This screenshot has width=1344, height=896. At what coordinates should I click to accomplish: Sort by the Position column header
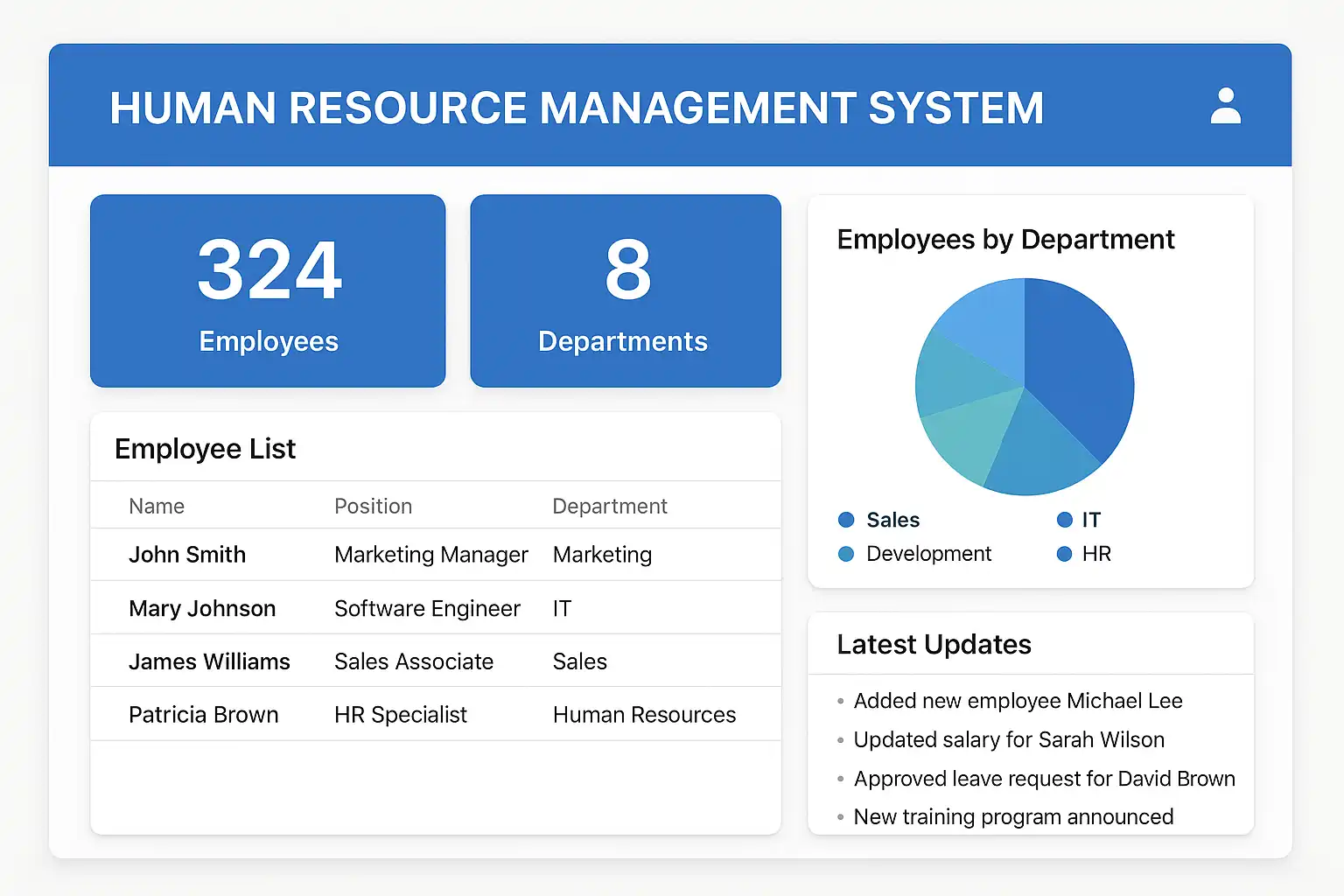click(373, 507)
